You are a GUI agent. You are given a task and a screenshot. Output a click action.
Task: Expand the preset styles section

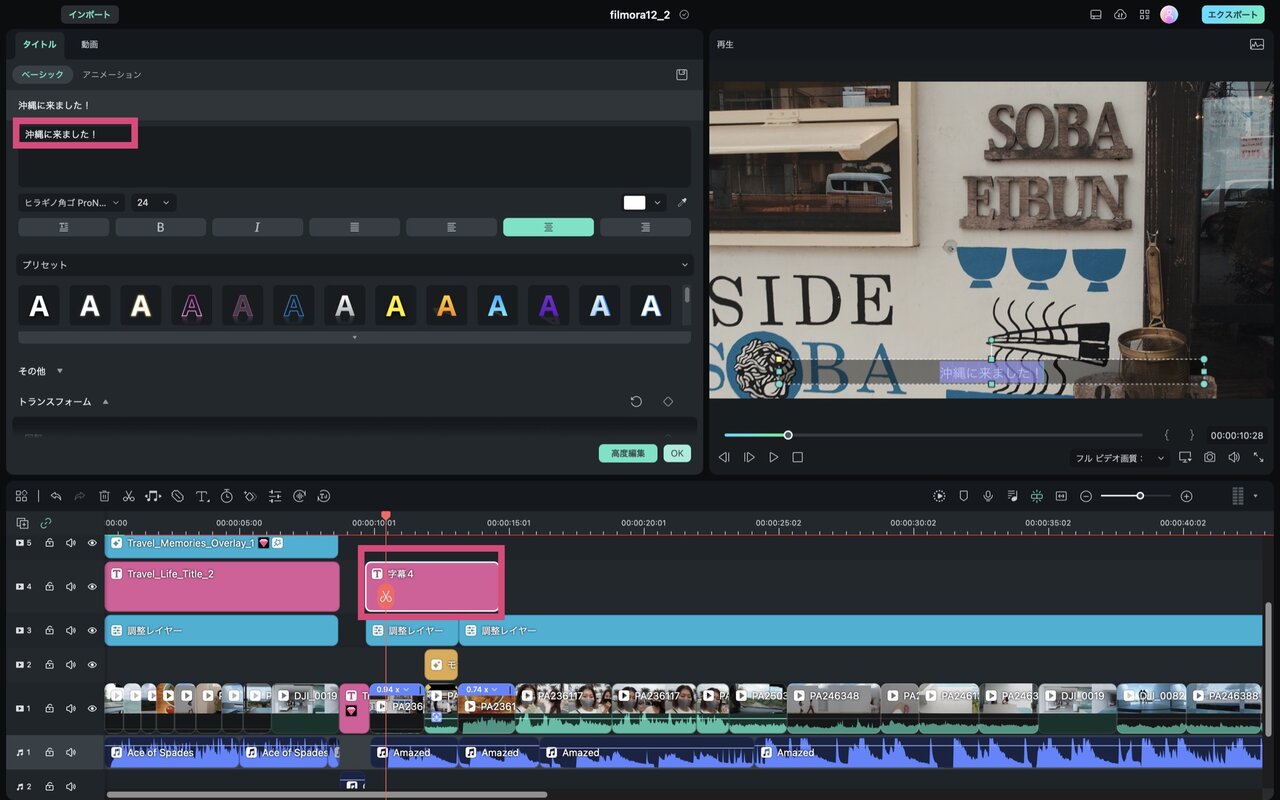pyautogui.click(x=685, y=265)
